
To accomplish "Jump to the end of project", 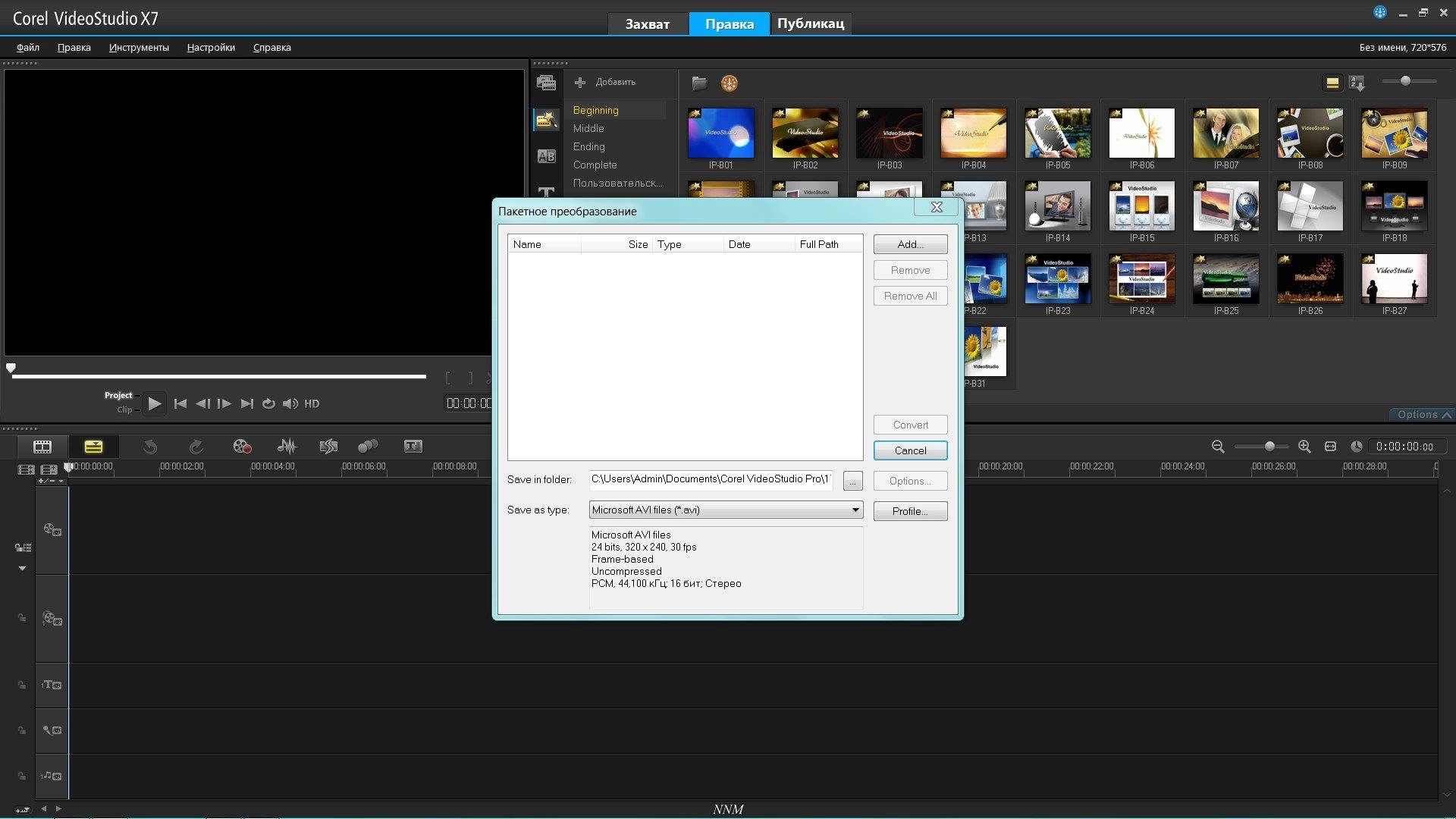I will point(246,403).
